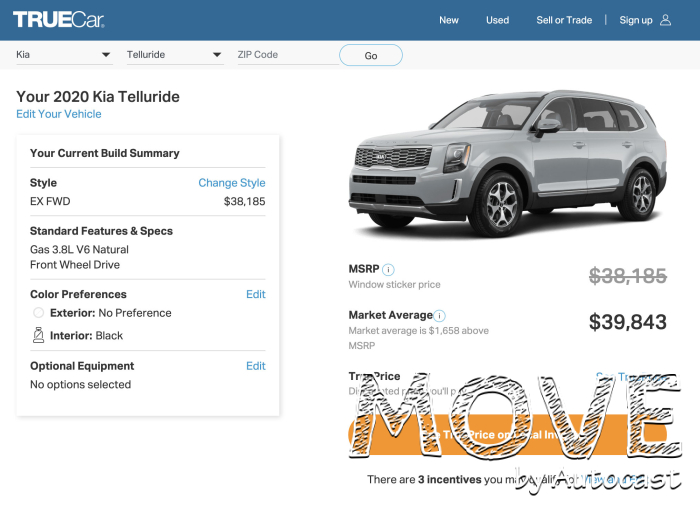Click the Sign up link

coord(635,20)
